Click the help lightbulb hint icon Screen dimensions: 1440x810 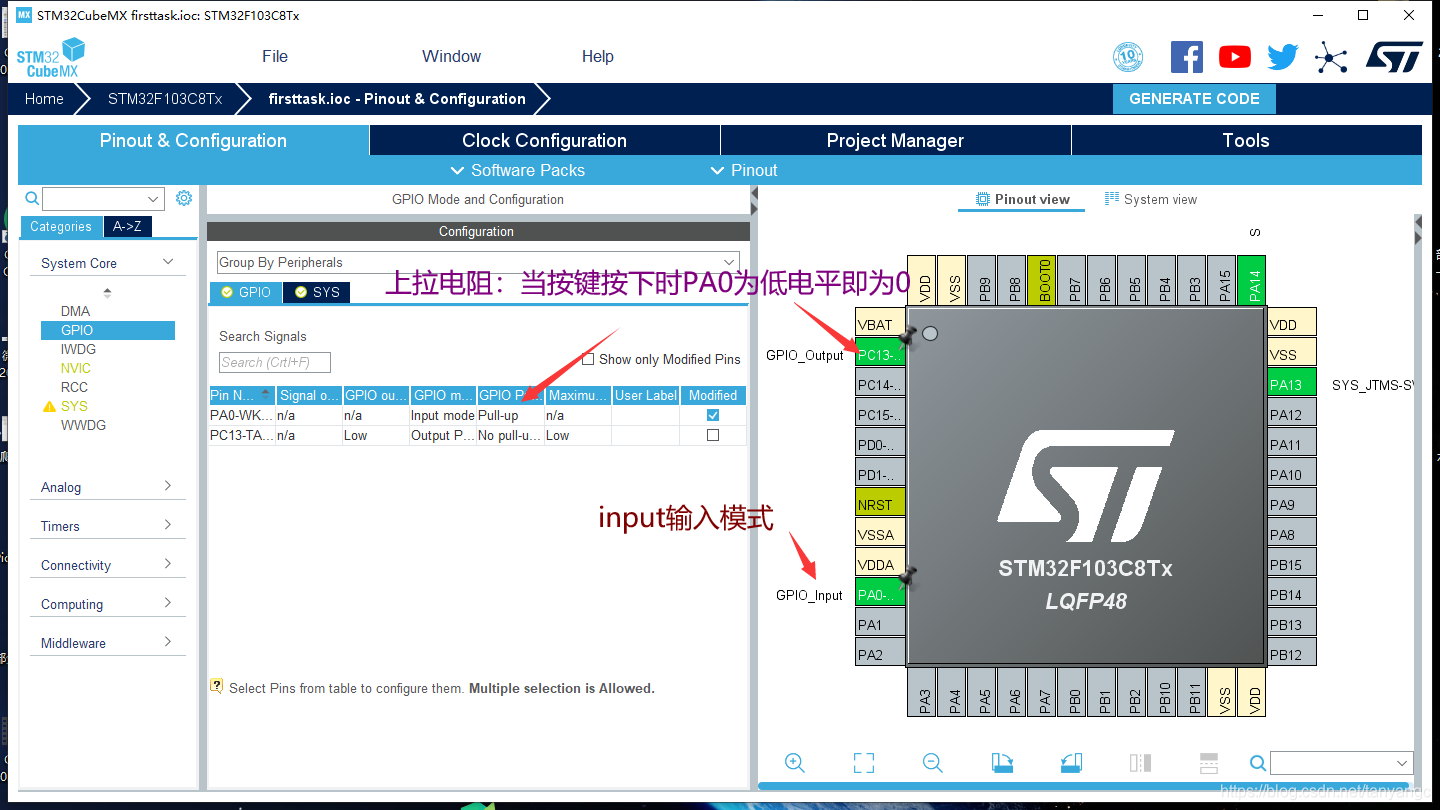[216, 686]
